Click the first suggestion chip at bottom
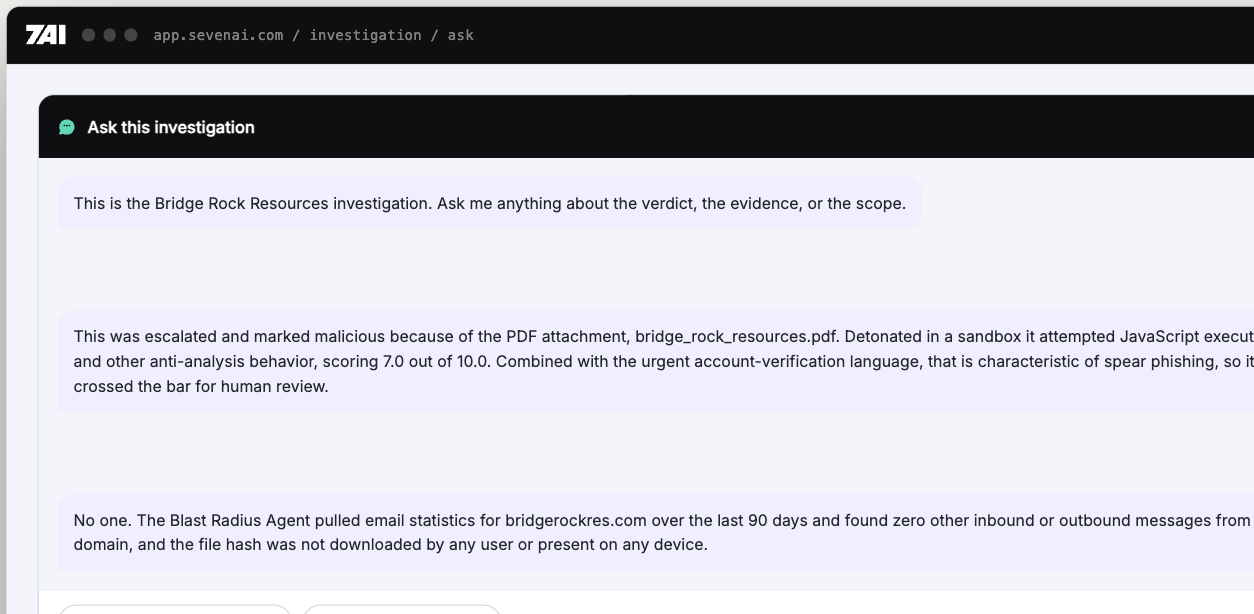This screenshot has width=1254, height=614. 175,609
